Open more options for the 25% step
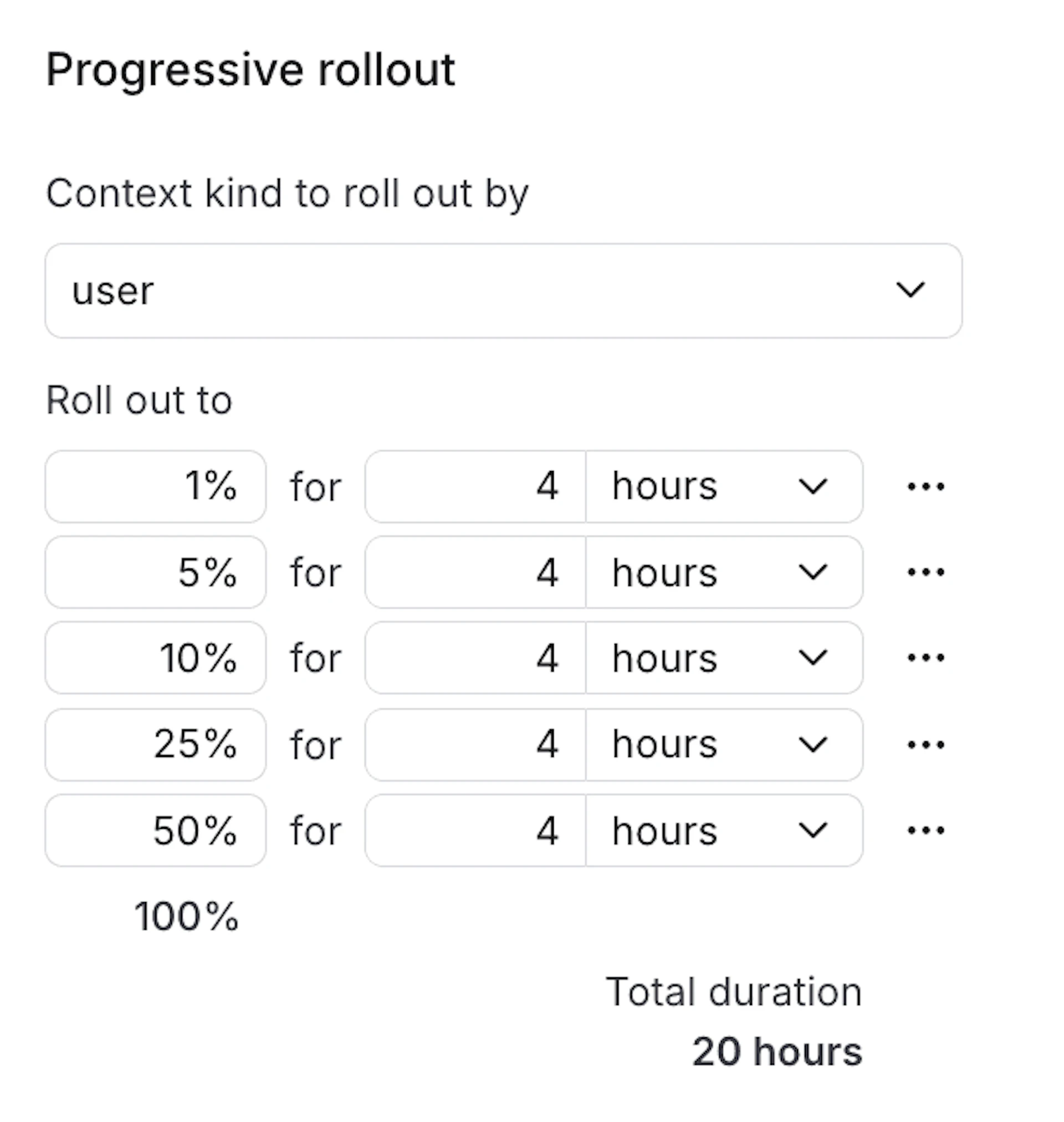This screenshot has width=1064, height=1122. pos(925,745)
